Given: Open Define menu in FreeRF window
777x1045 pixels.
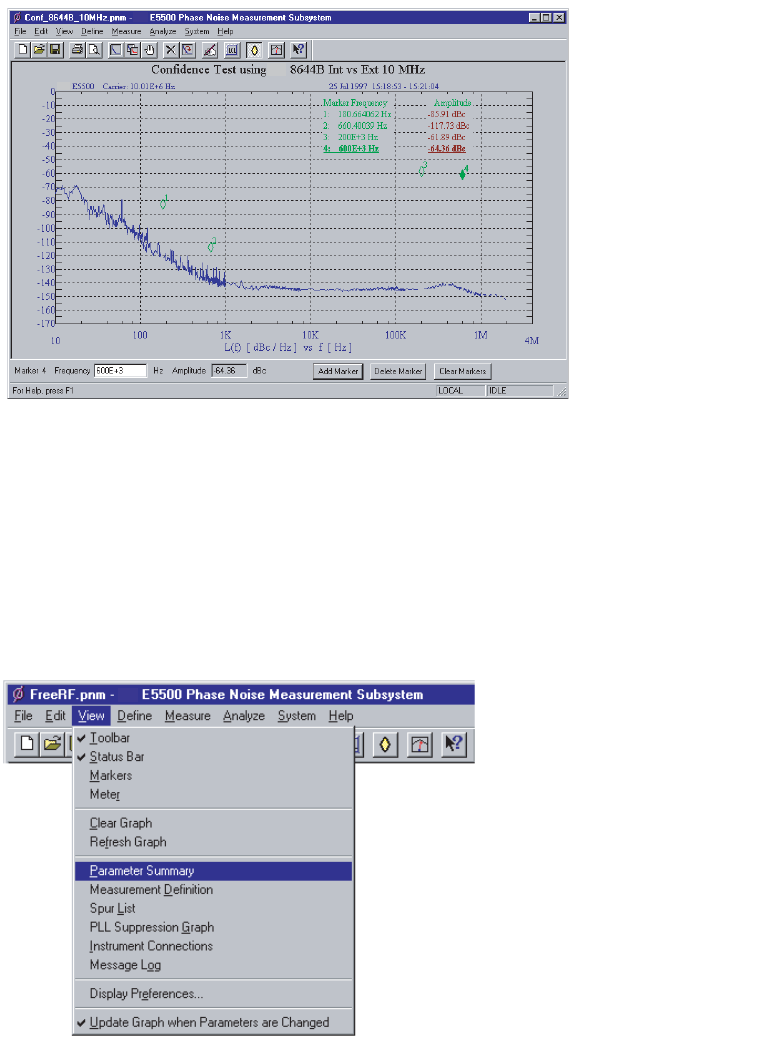Looking at the screenshot, I should pyautogui.click(x=135, y=716).
